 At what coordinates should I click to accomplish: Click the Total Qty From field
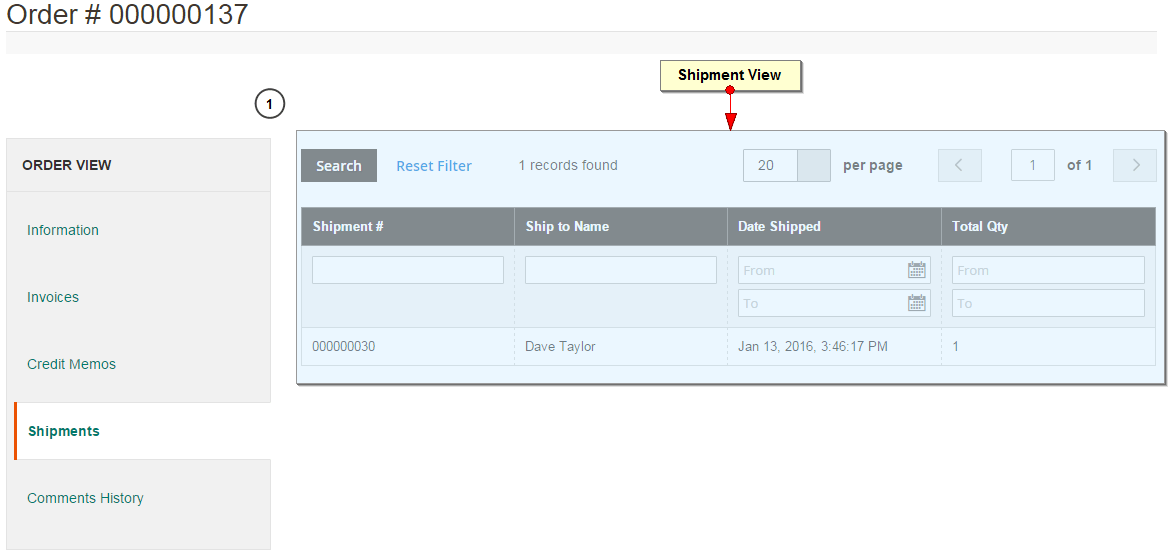1047,270
